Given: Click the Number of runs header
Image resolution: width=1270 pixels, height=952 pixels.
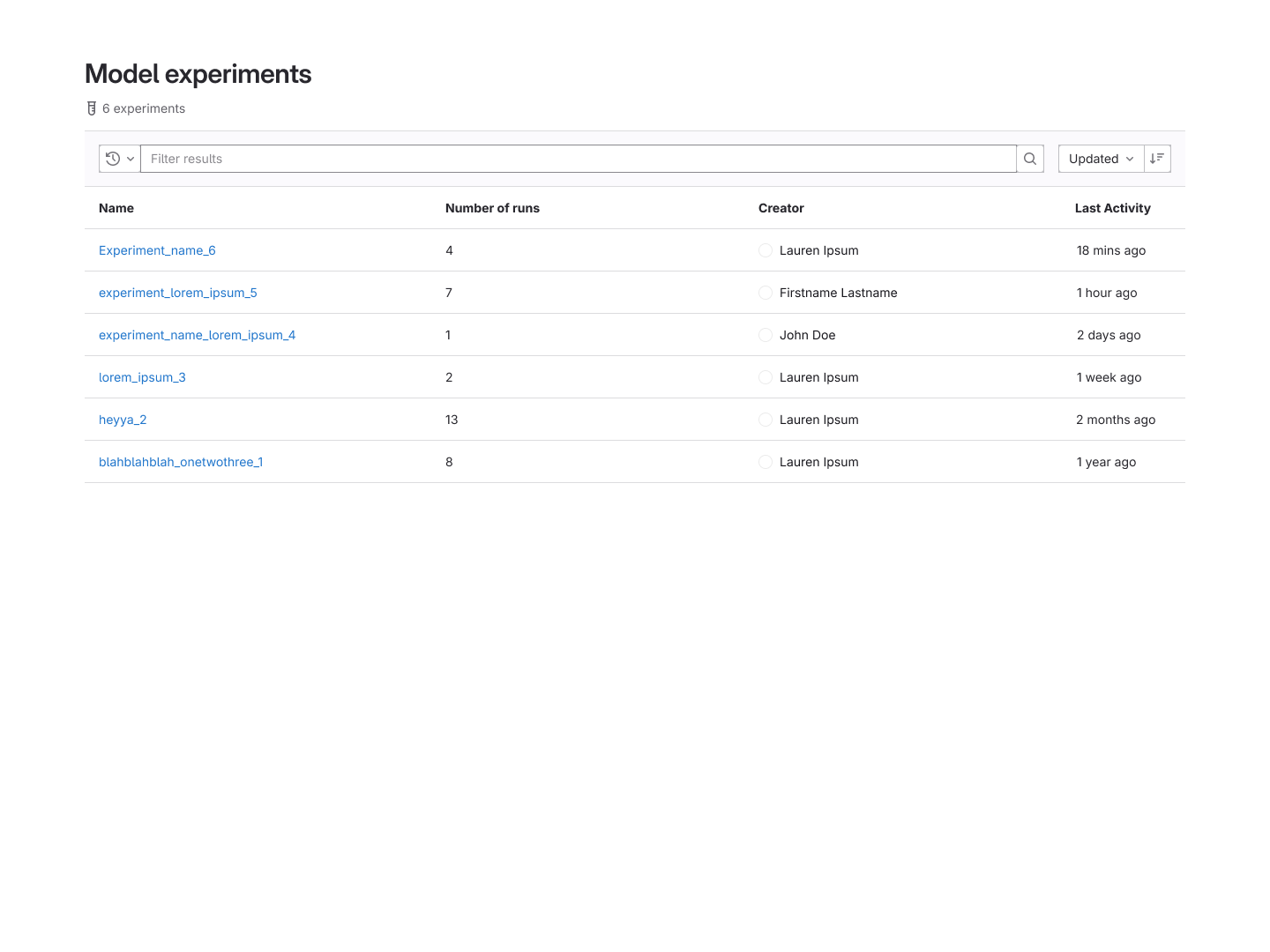Looking at the screenshot, I should [x=492, y=208].
